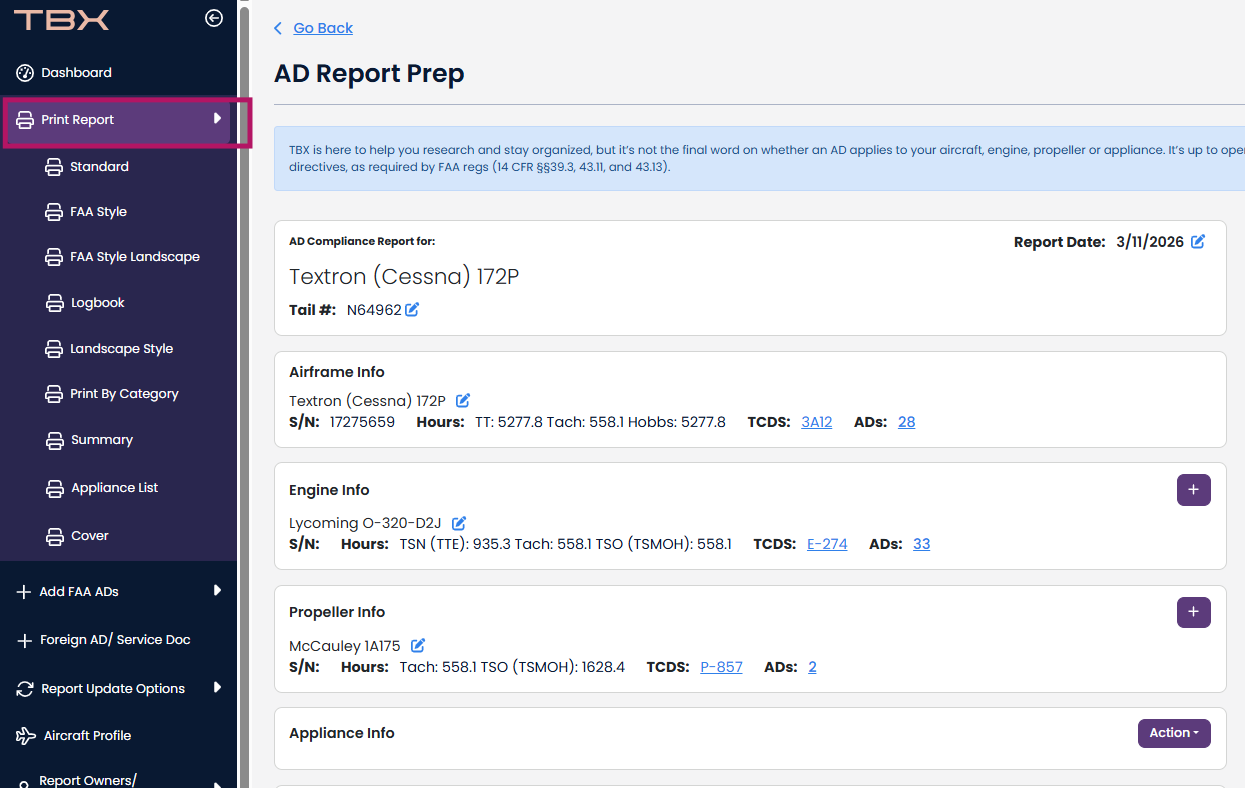Click tail number N64962 text
This screenshot has width=1245, height=788.
(374, 310)
